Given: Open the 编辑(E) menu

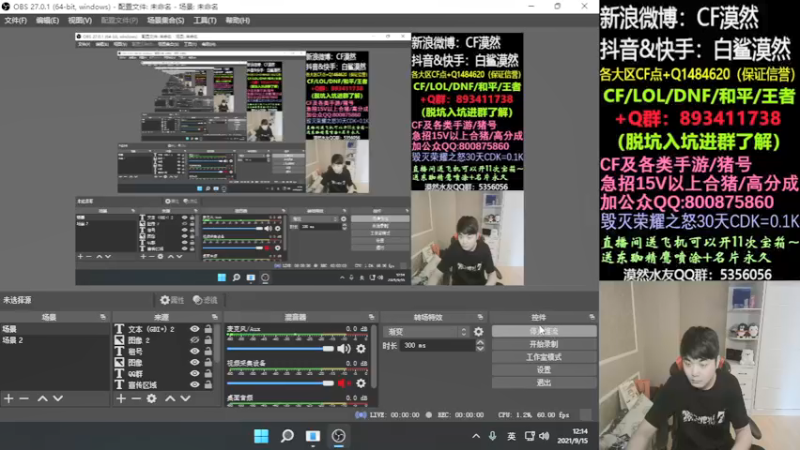Looking at the screenshot, I should tap(47, 20).
